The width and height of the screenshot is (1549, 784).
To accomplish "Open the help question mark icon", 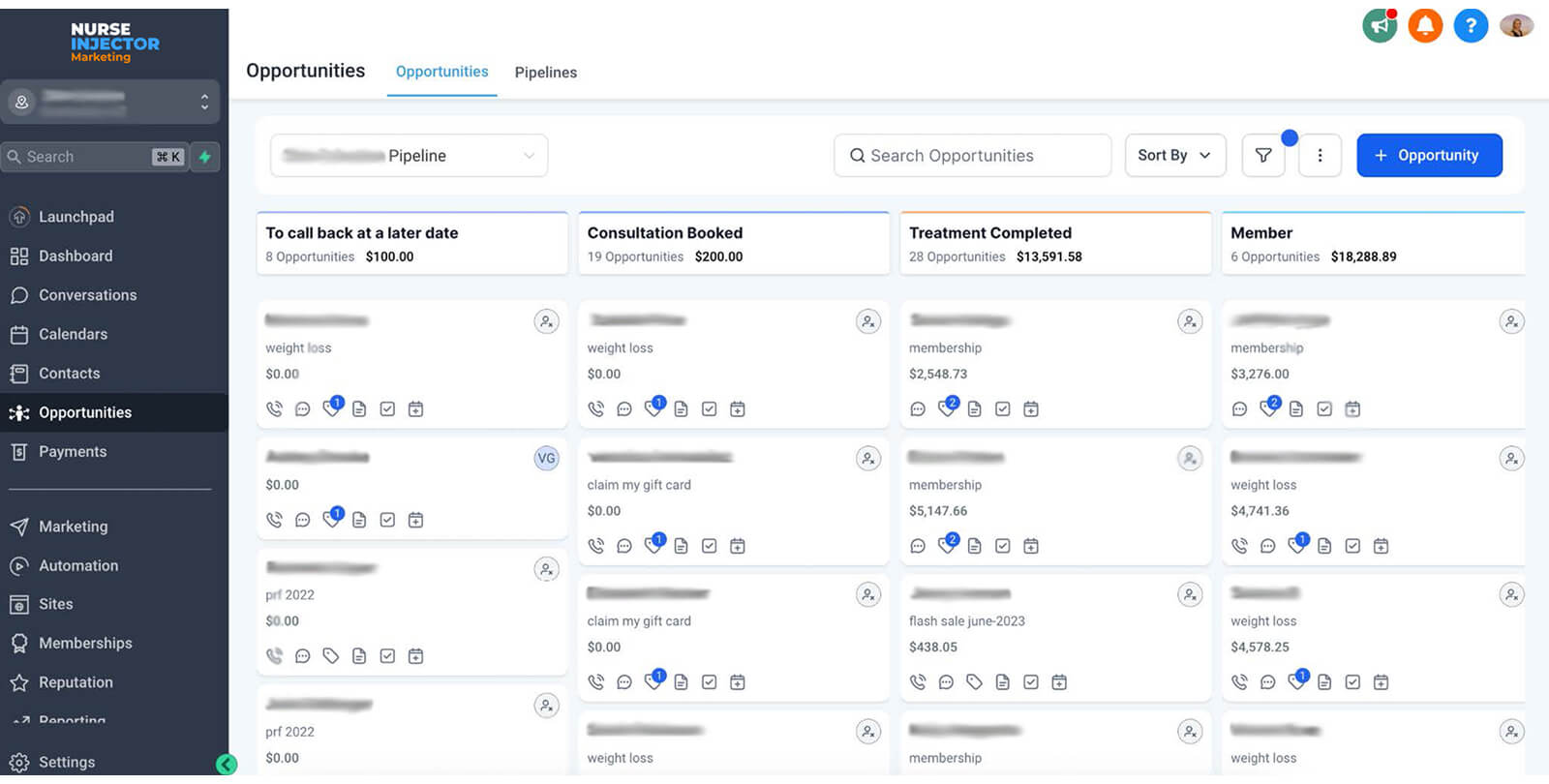I will [x=1471, y=26].
